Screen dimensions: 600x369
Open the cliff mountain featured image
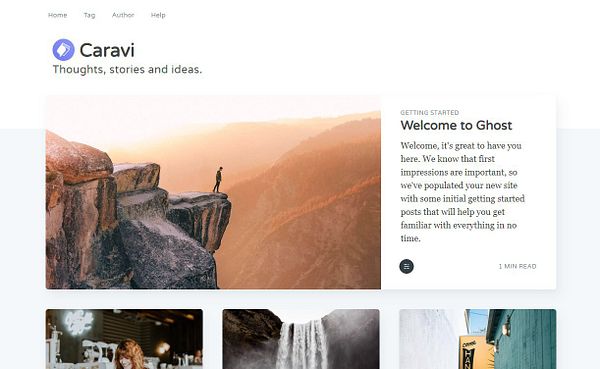click(x=213, y=192)
